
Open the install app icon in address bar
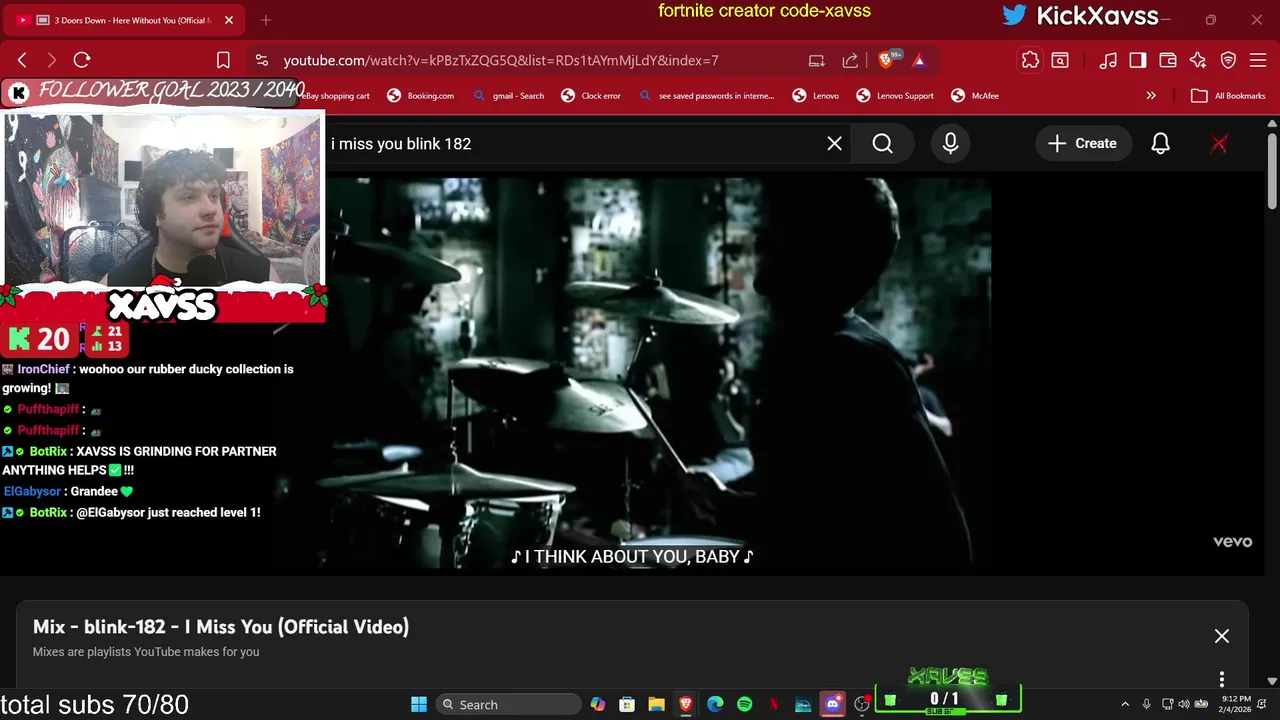point(817,60)
